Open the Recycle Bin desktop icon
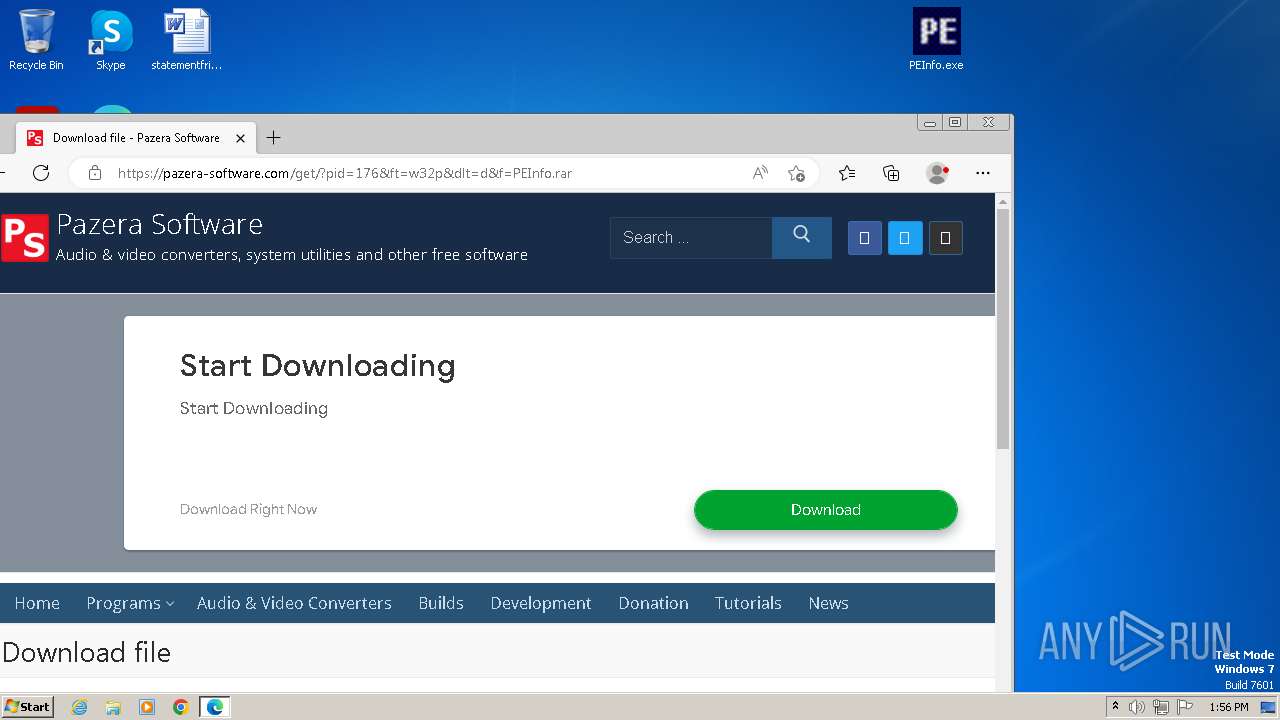The image size is (1280, 720). pyautogui.click(x=36, y=40)
